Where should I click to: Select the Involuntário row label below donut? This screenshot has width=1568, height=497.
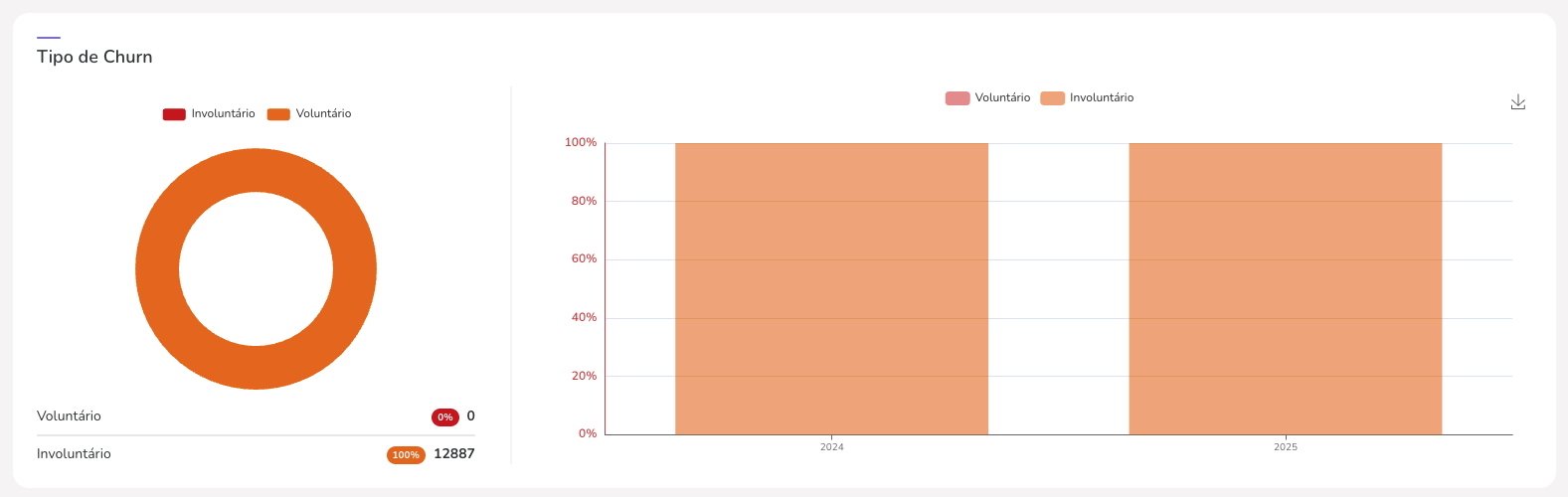click(74, 454)
